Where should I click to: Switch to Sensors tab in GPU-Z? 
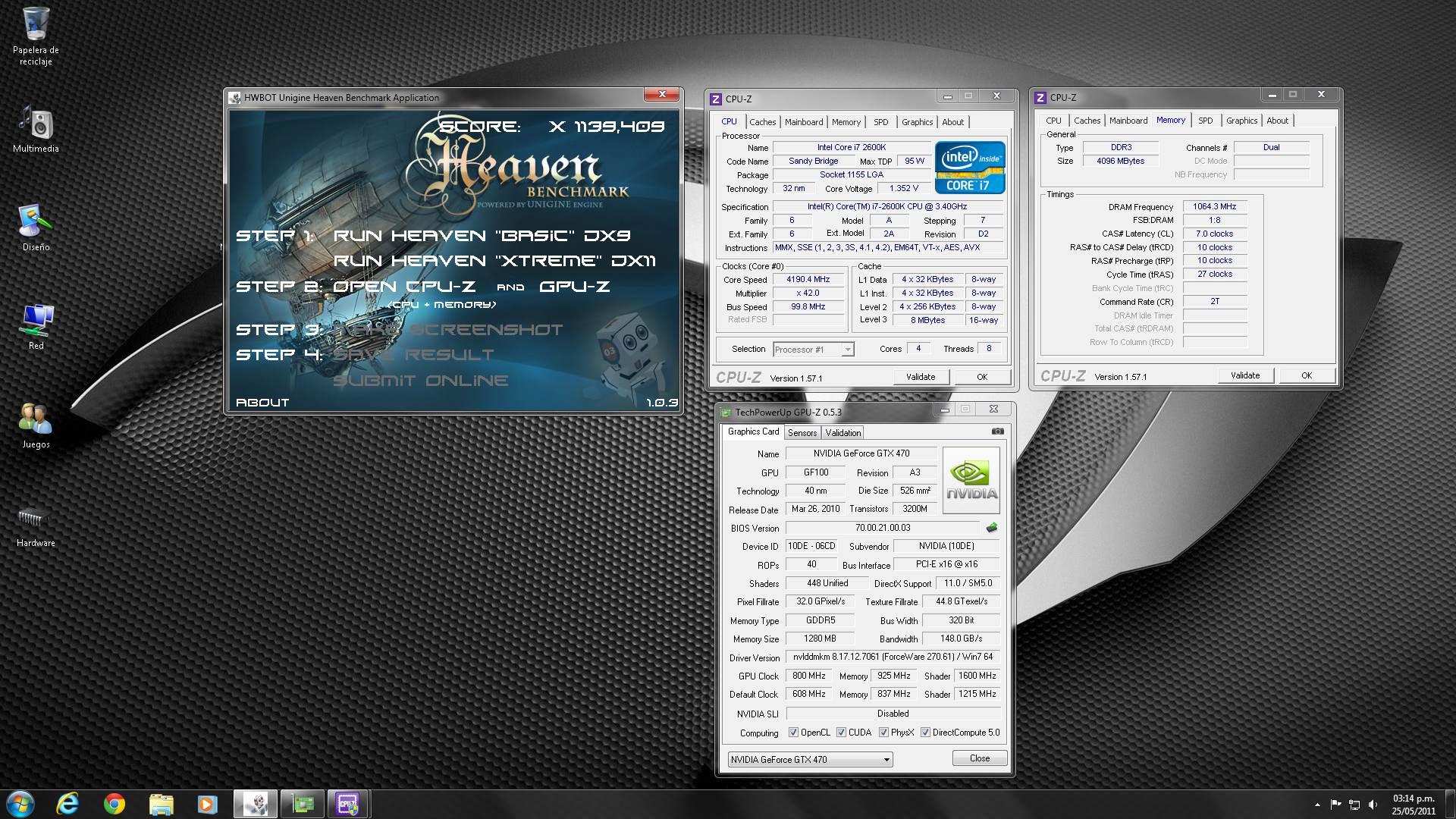[802, 433]
